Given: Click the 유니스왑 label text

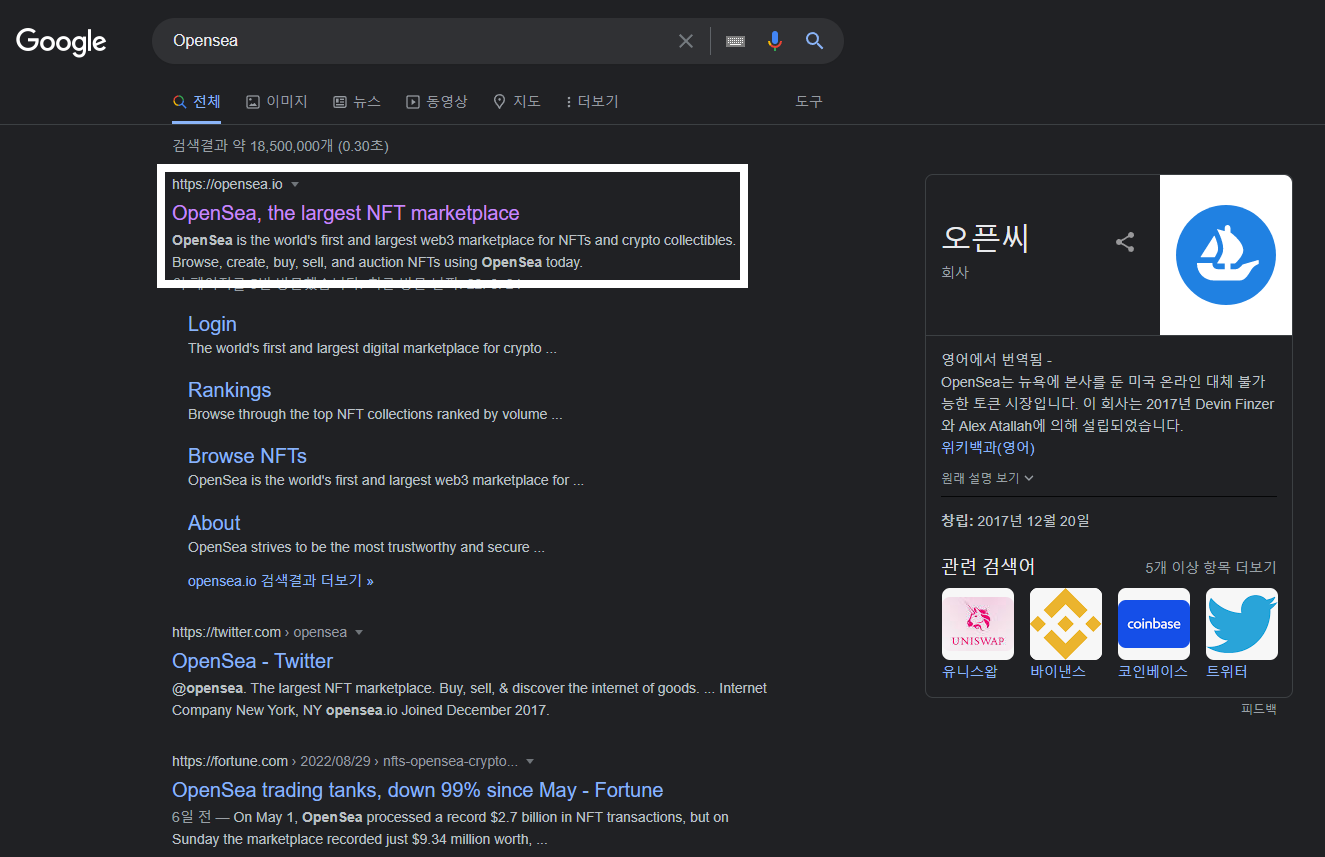Looking at the screenshot, I should pyautogui.click(x=970, y=672).
